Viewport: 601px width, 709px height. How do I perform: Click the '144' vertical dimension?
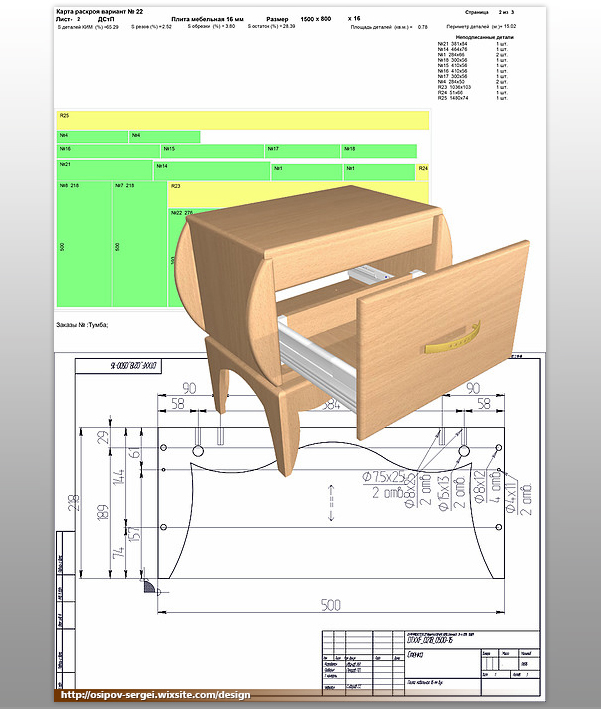click(x=118, y=477)
